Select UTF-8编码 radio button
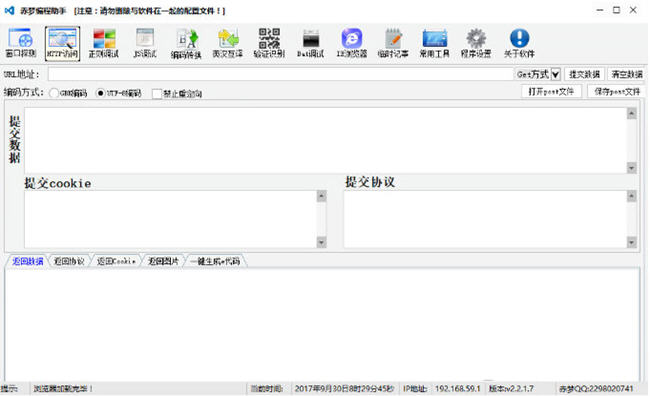This screenshot has height=396, width=650. 100,93
